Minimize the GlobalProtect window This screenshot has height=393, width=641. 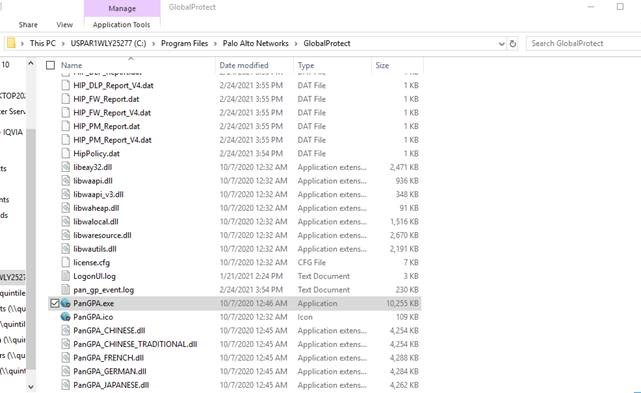591,7
